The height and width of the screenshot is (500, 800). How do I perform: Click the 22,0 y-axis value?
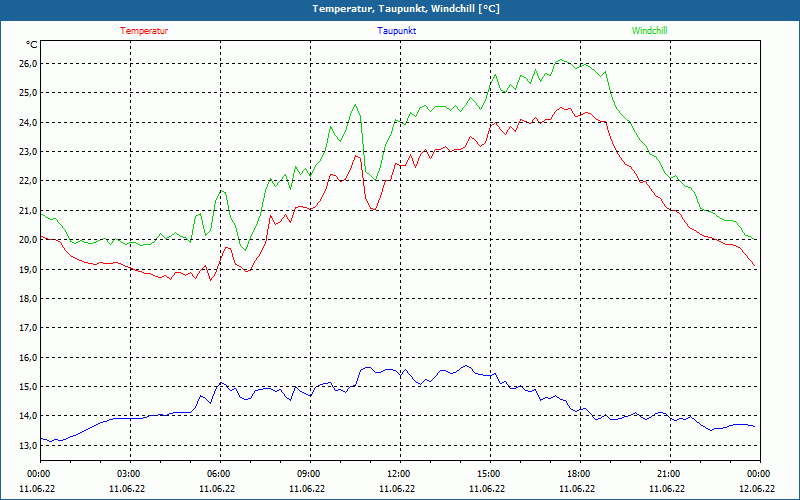pos(29,181)
